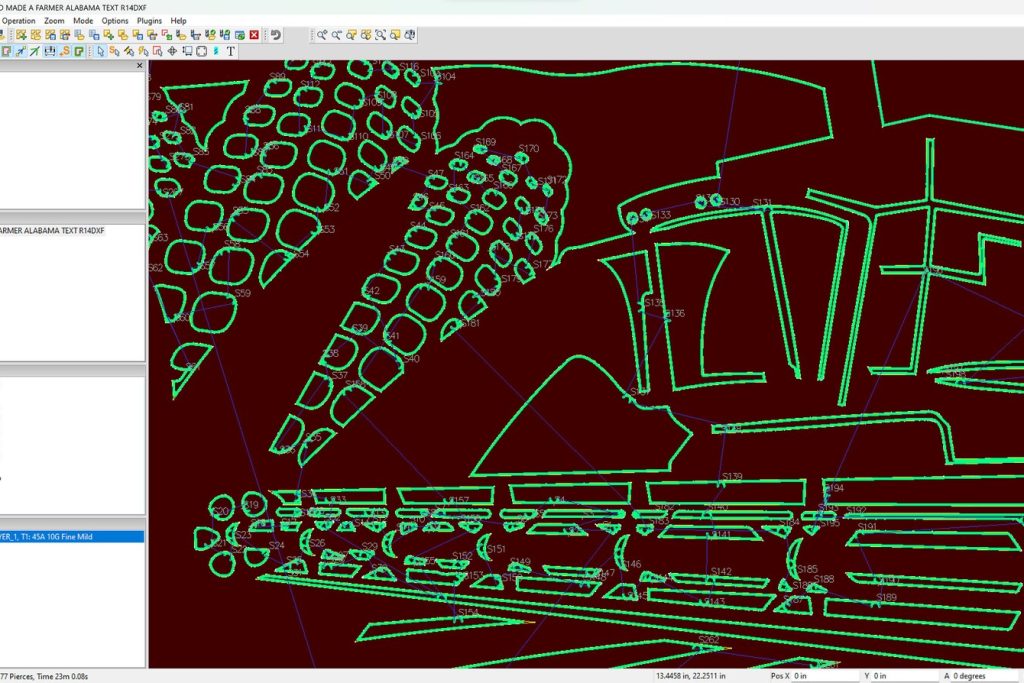This screenshot has height=683, width=1024.
Task: Toggle the orange S display icon
Action: click(65, 51)
